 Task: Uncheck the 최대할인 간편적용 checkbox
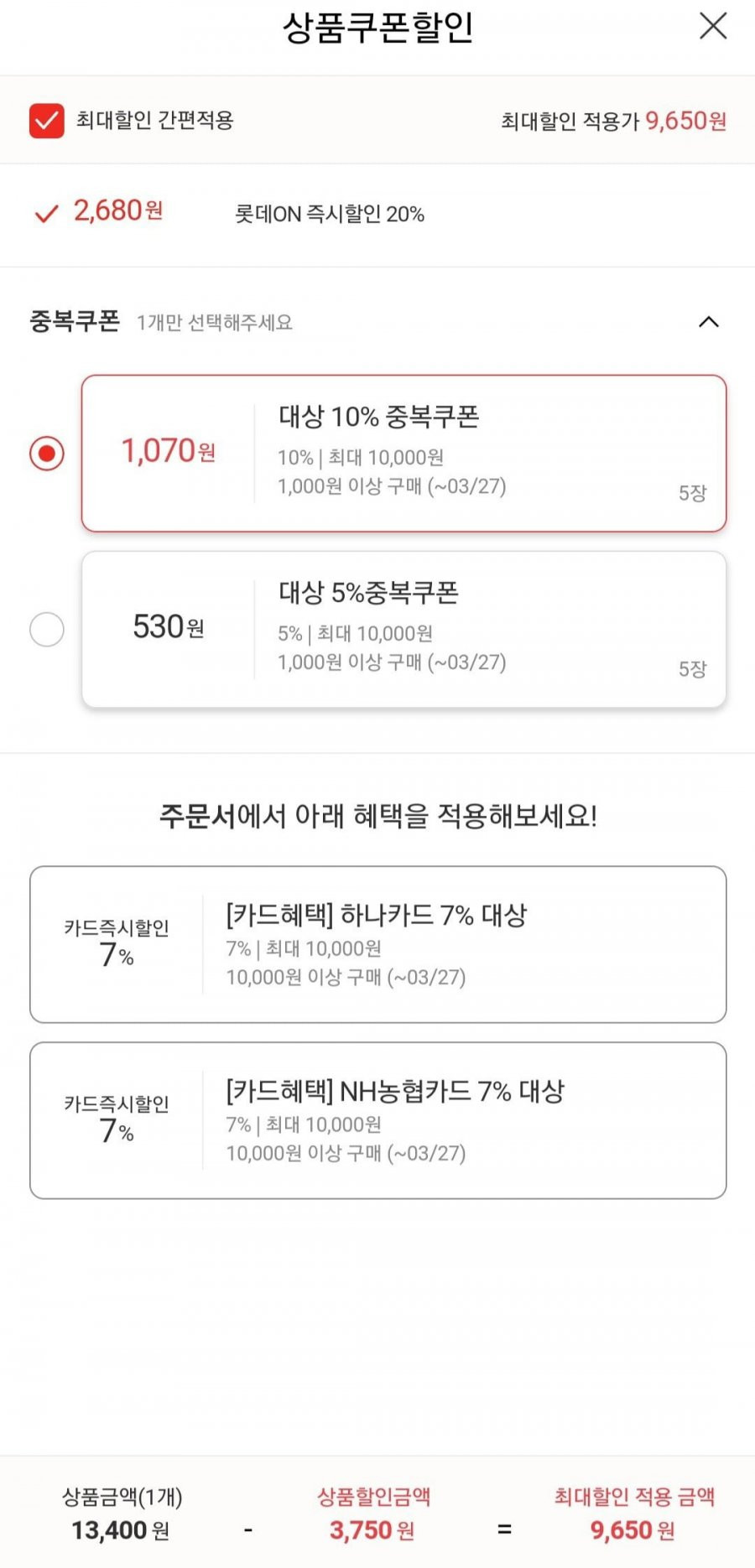pyautogui.click(x=47, y=121)
